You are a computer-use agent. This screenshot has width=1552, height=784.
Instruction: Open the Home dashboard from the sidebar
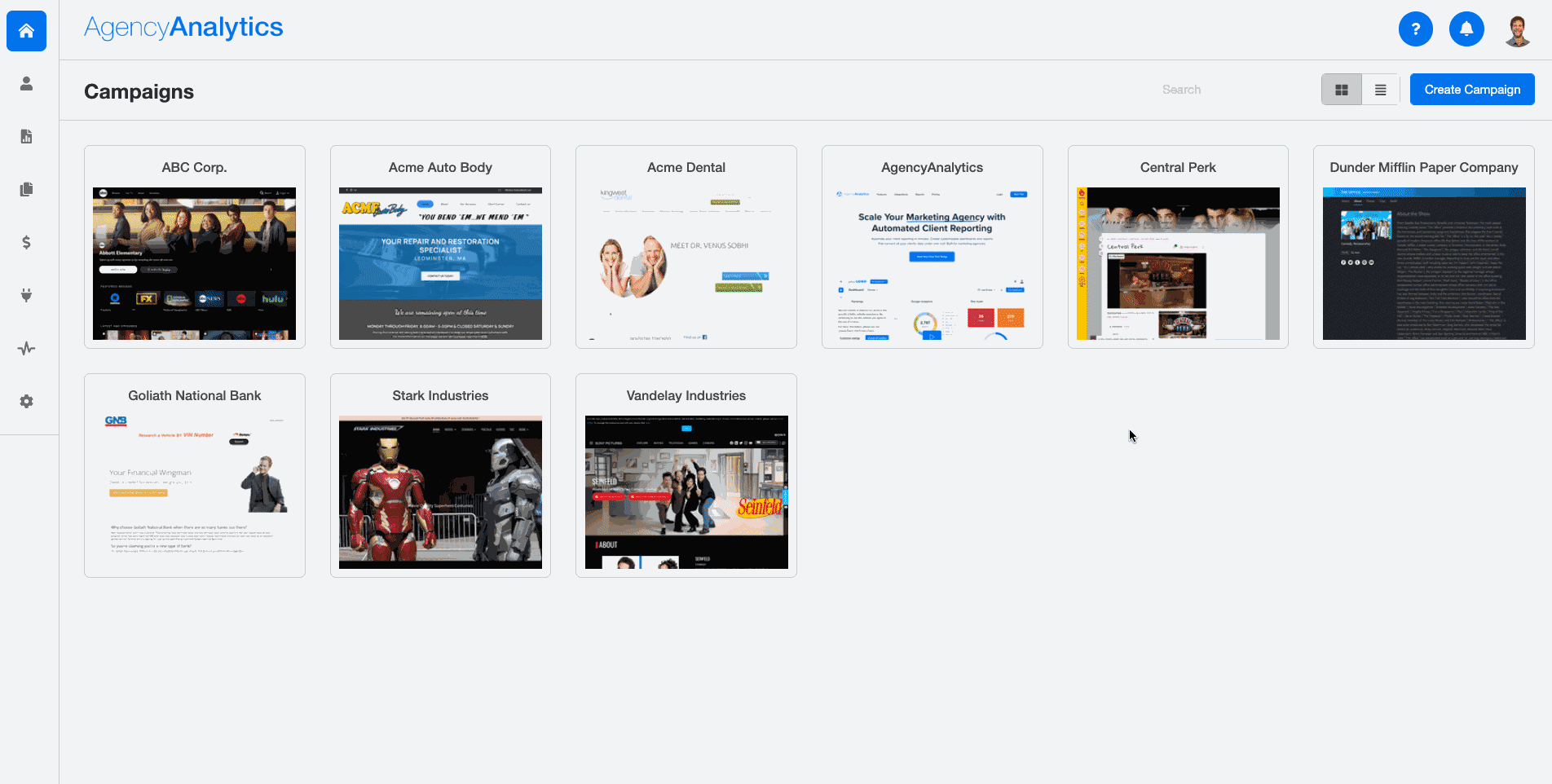coord(25,30)
